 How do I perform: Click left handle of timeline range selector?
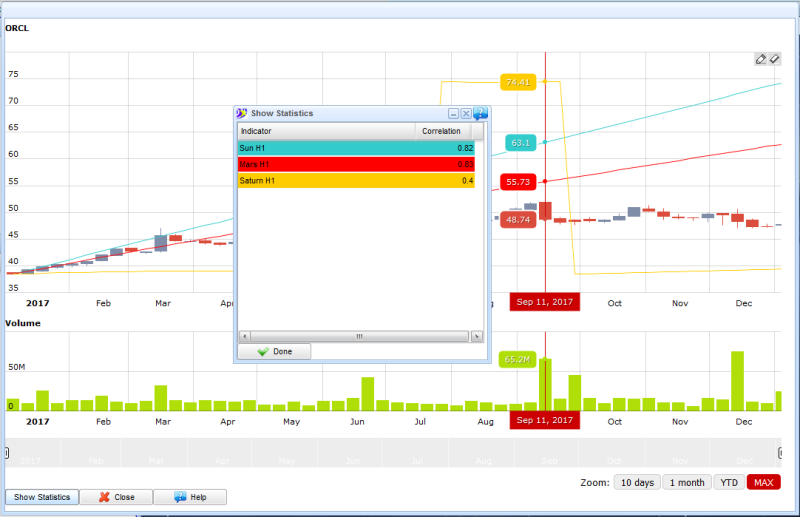point(8,453)
